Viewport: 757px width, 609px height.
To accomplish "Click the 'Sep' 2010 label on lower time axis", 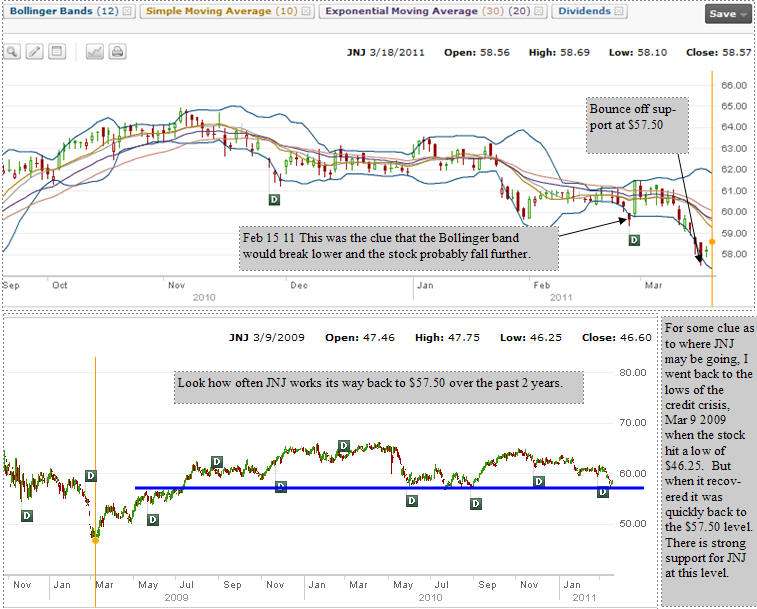I will point(488,585).
